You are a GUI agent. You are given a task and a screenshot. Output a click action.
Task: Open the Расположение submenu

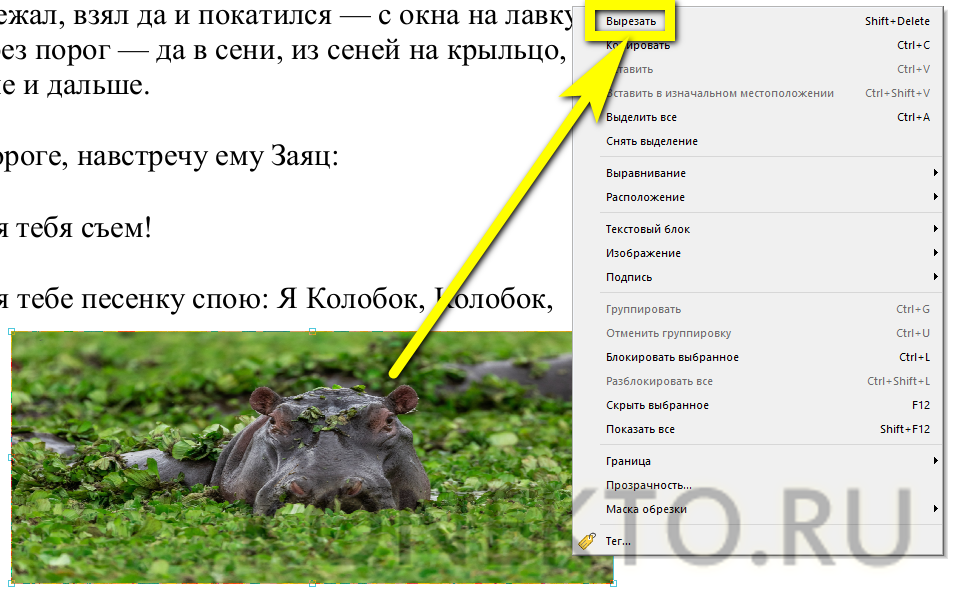[645, 197]
